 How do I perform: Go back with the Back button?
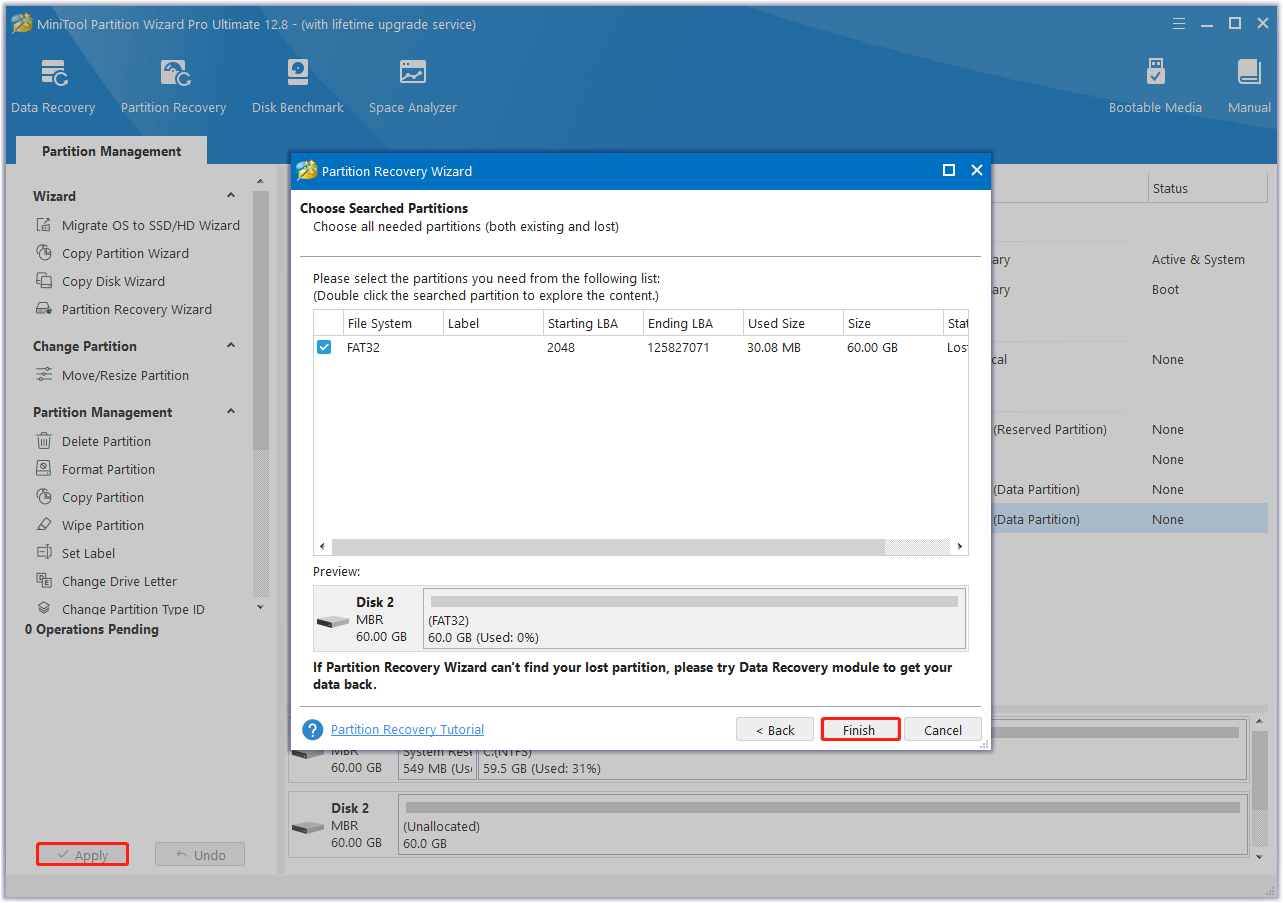775,730
